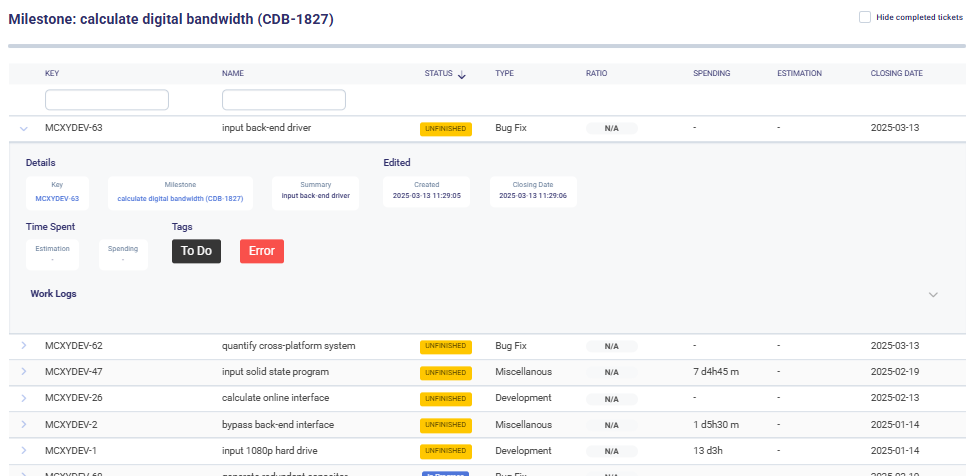Click the To Do tag
This screenshot has height=476, width=966.
pyautogui.click(x=196, y=251)
